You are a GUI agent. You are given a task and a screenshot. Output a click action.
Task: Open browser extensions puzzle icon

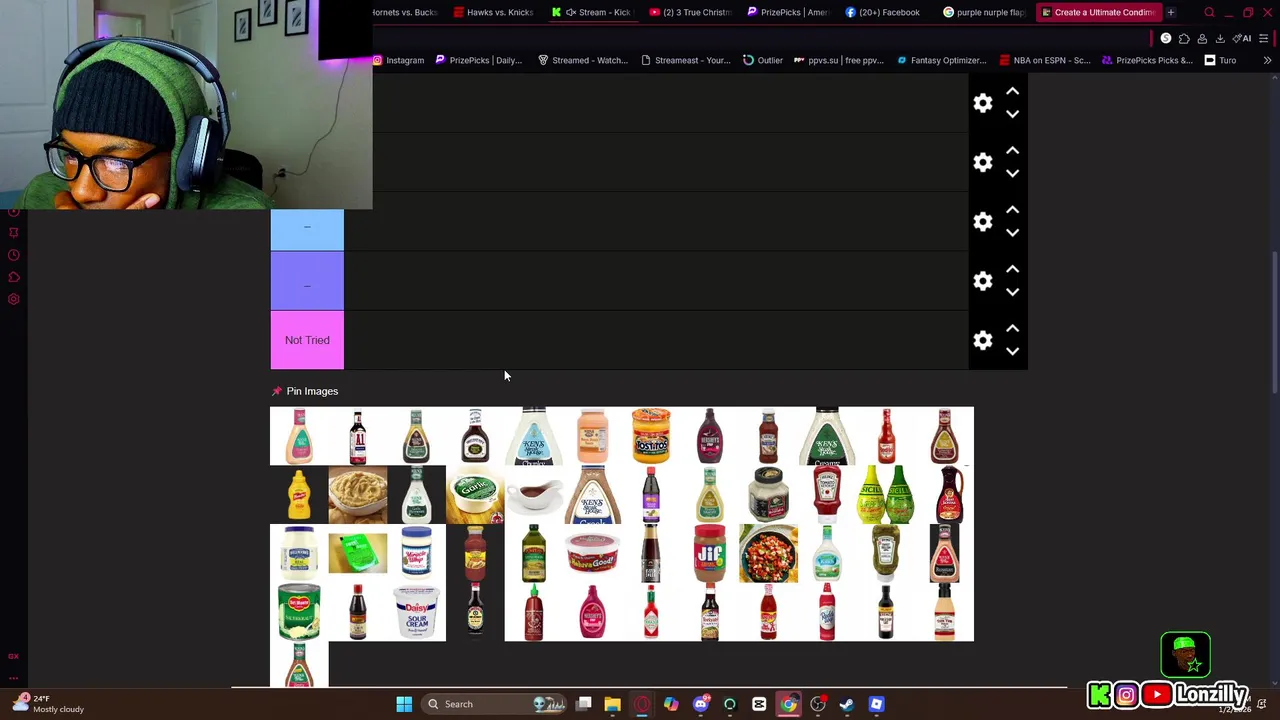pos(1184,38)
